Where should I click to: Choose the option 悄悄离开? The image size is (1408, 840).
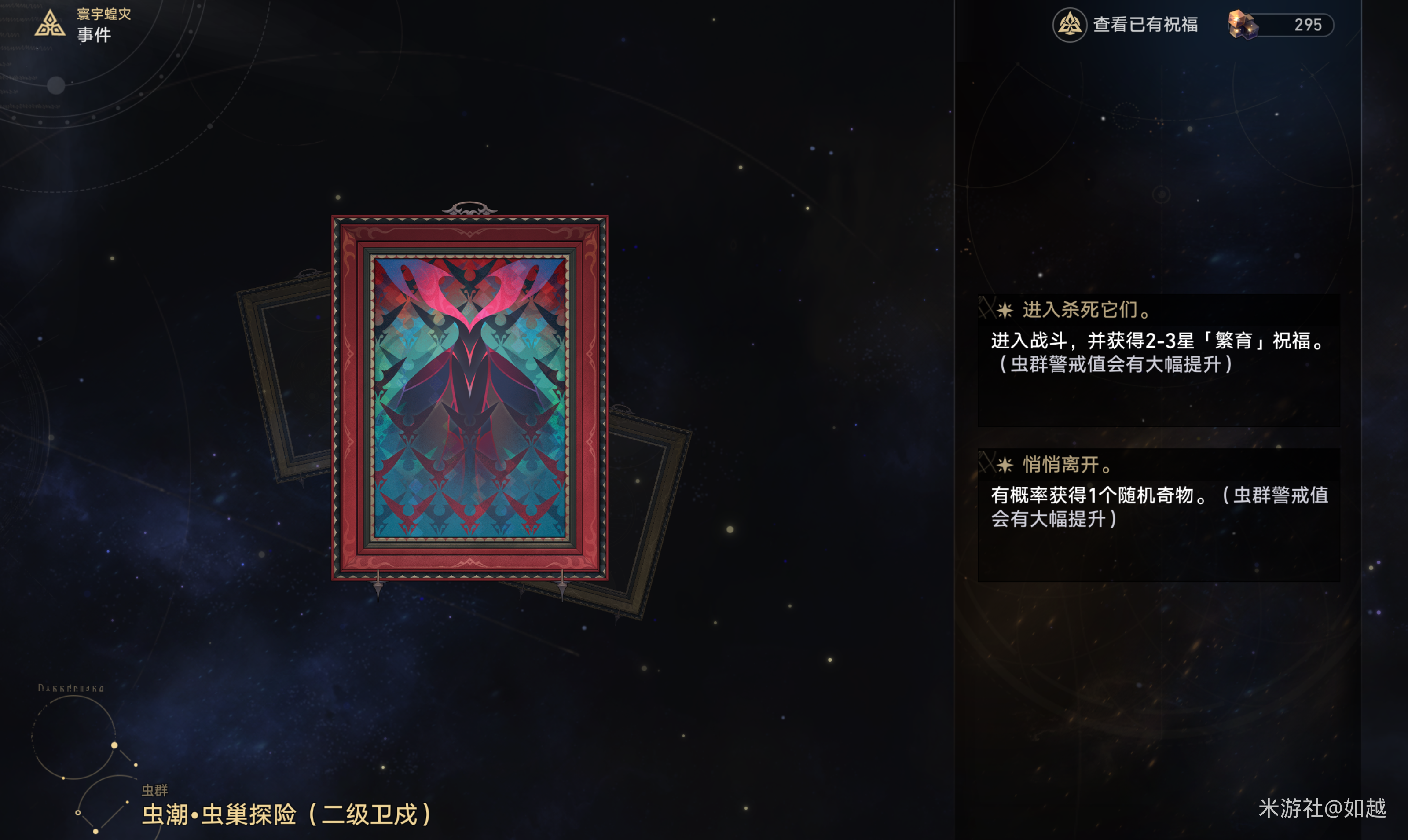[1159, 515]
